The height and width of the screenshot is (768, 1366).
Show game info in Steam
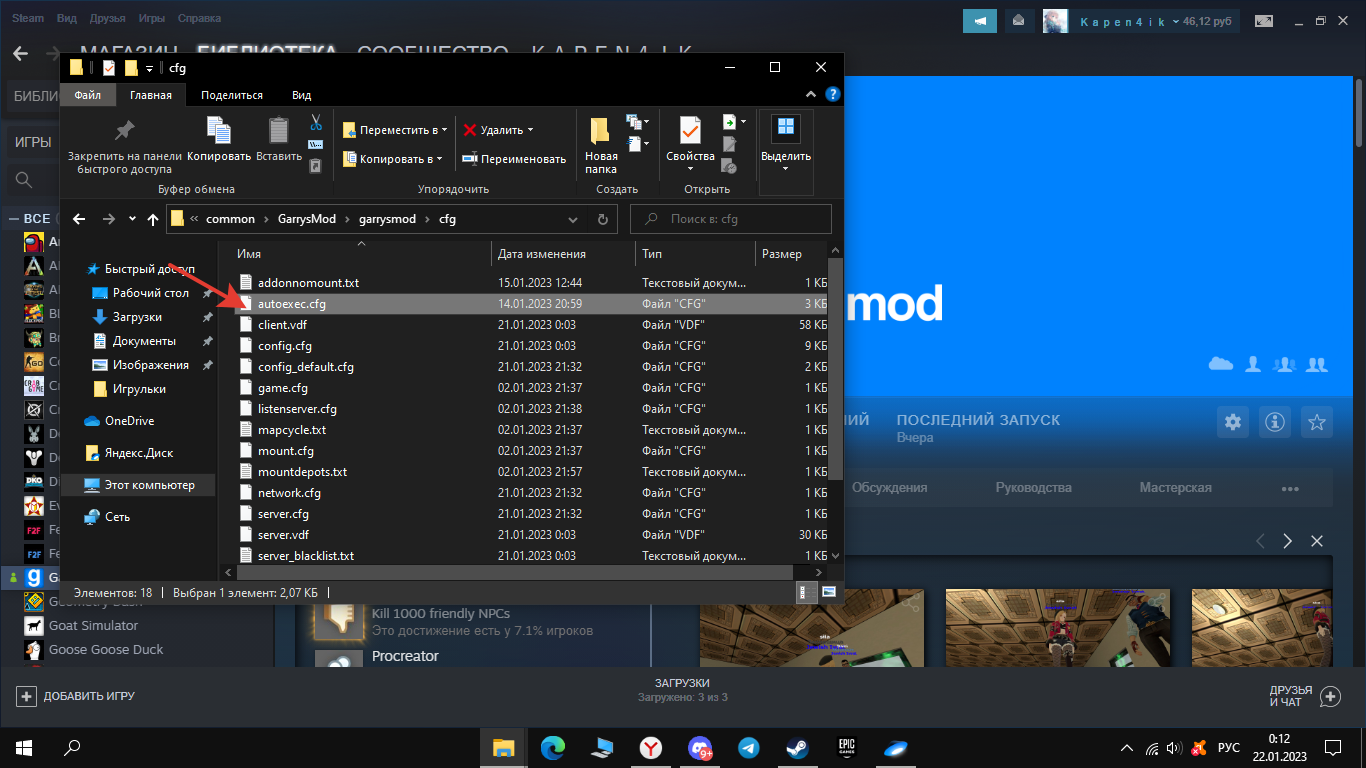pos(1275,422)
